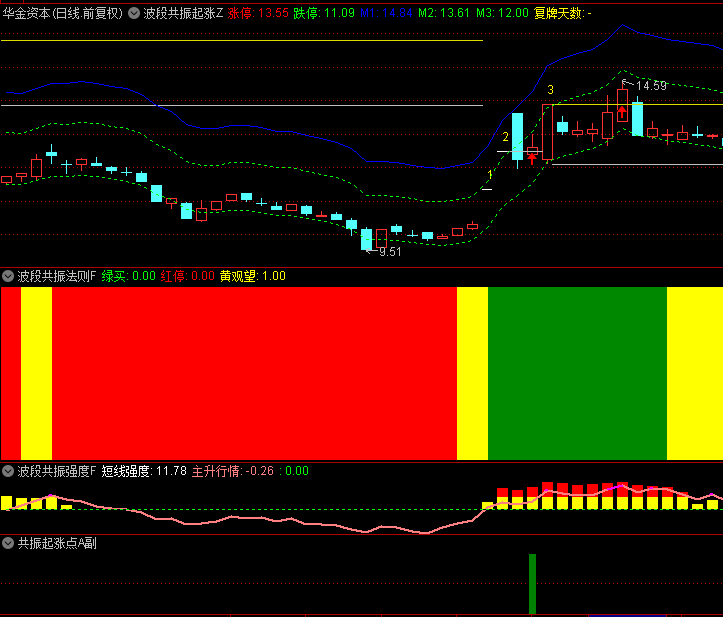The image size is (723, 617).
Task: Click the 华金资本(日线.前复权) stock title
Action: pyautogui.click(x=63, y=13)
